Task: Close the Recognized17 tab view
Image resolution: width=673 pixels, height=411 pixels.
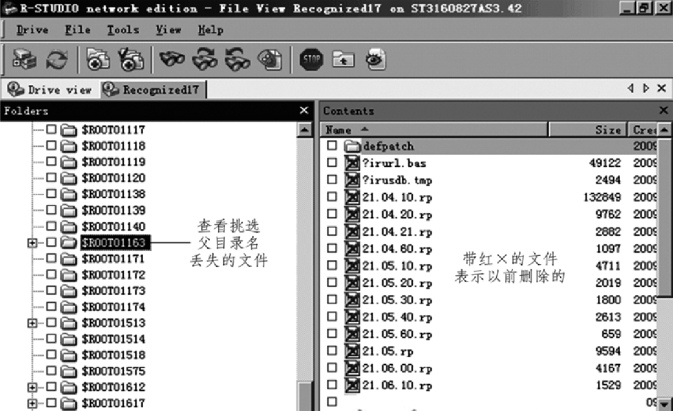Action: coord(662,88)
